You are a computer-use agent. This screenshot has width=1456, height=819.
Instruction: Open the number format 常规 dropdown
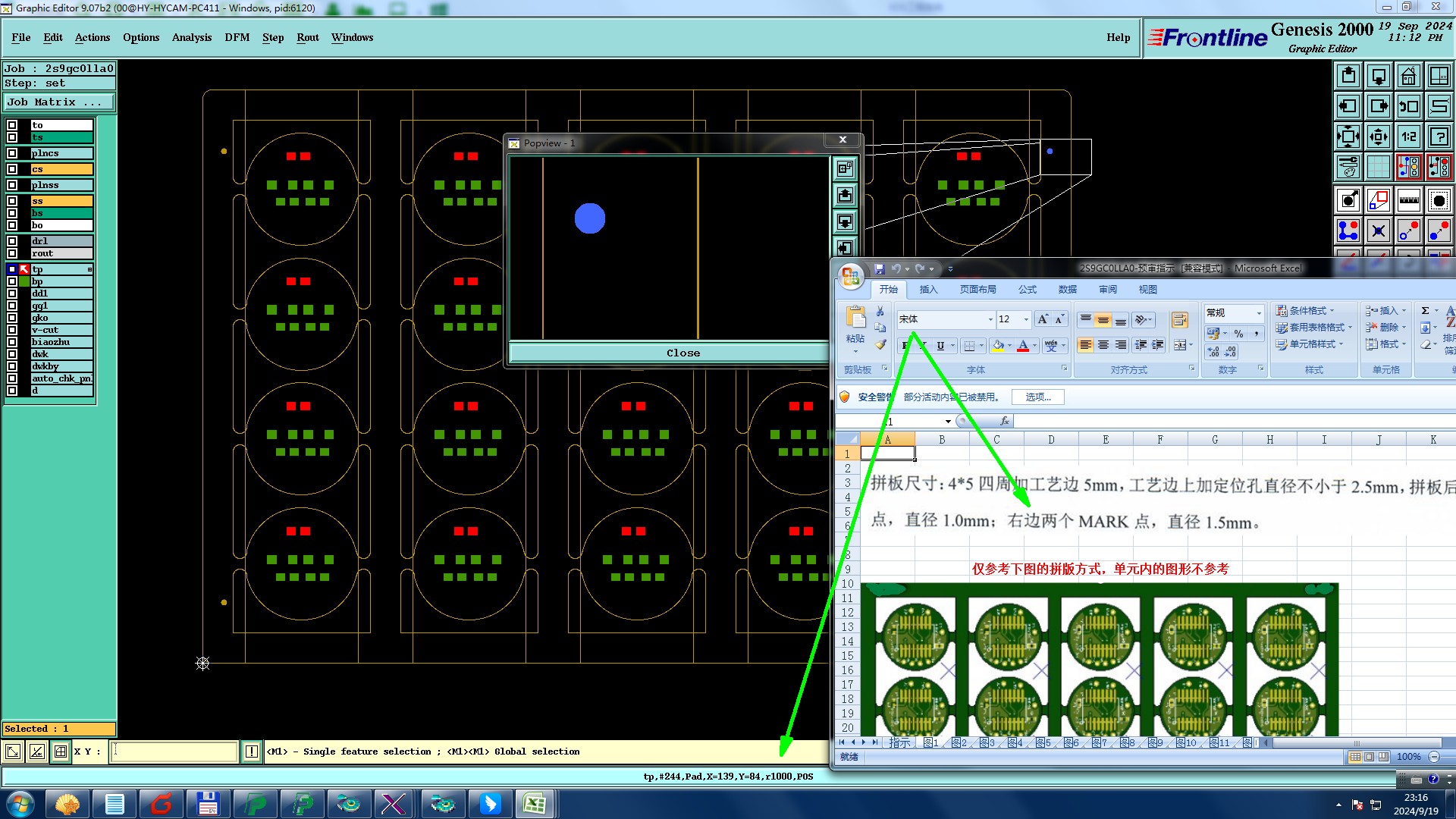(1259, 313)
